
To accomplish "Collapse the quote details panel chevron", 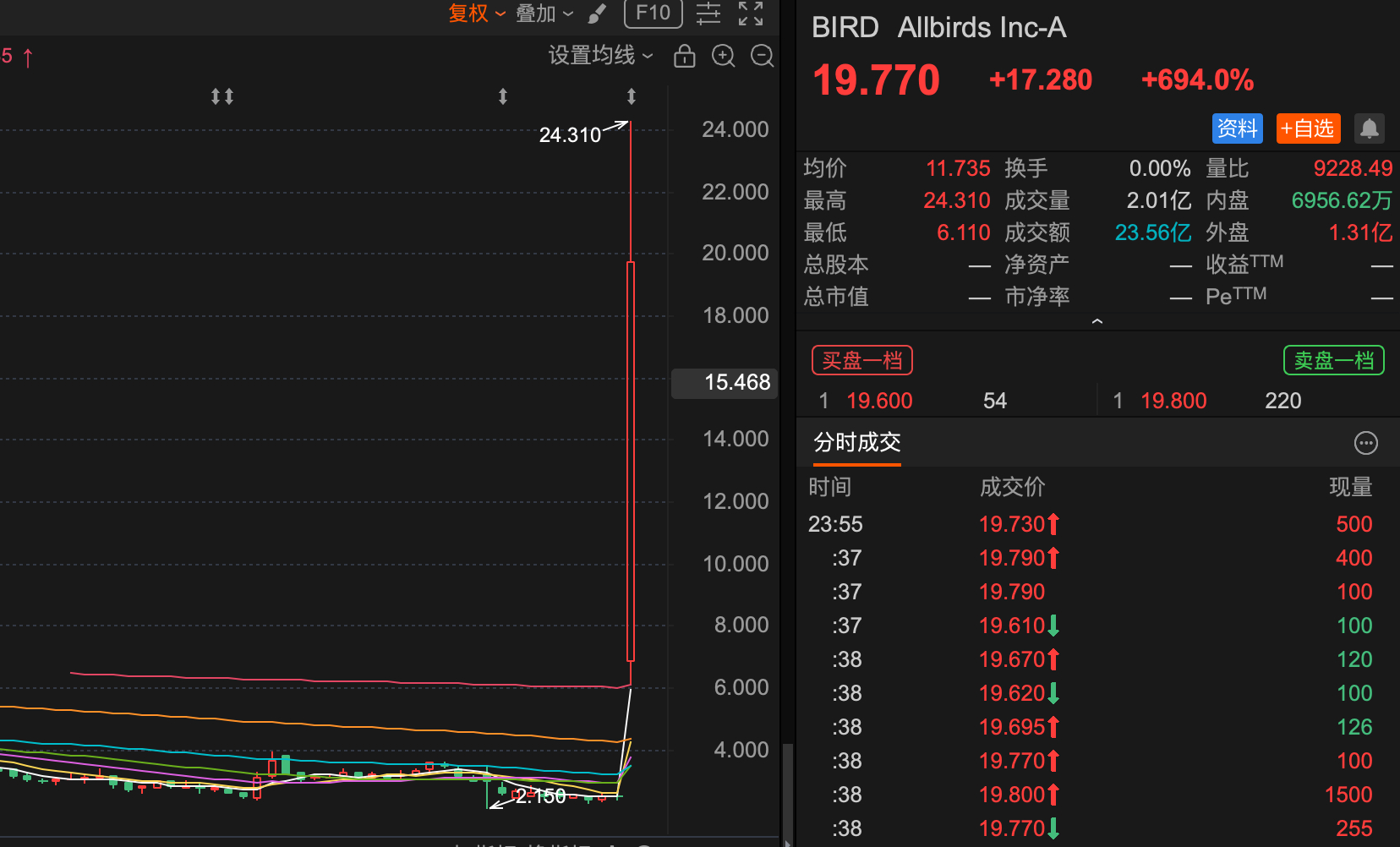I will [x=1097, y=321].
